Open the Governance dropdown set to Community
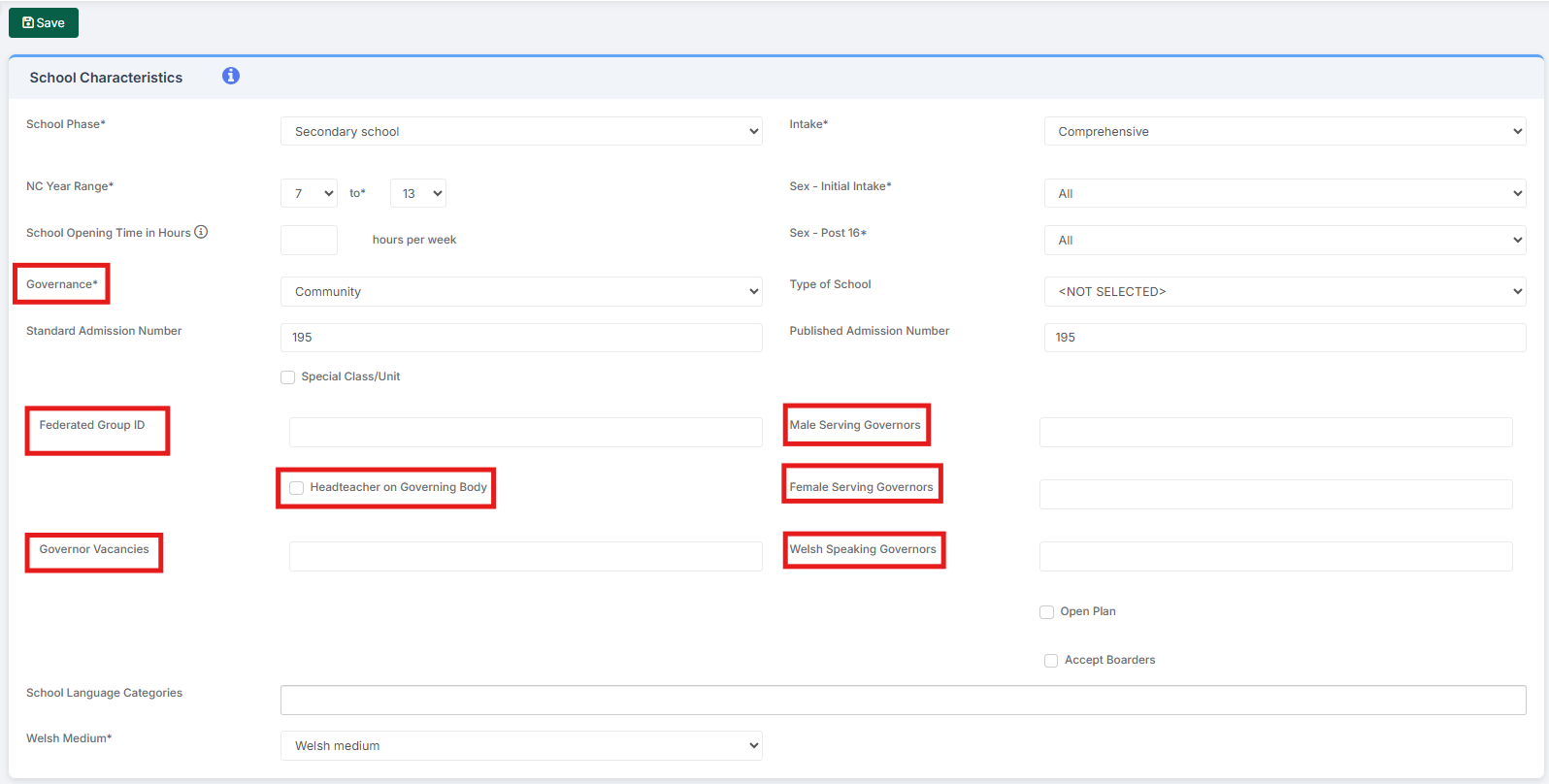This screenshot has width=1549, height=784. pos(521,291)
